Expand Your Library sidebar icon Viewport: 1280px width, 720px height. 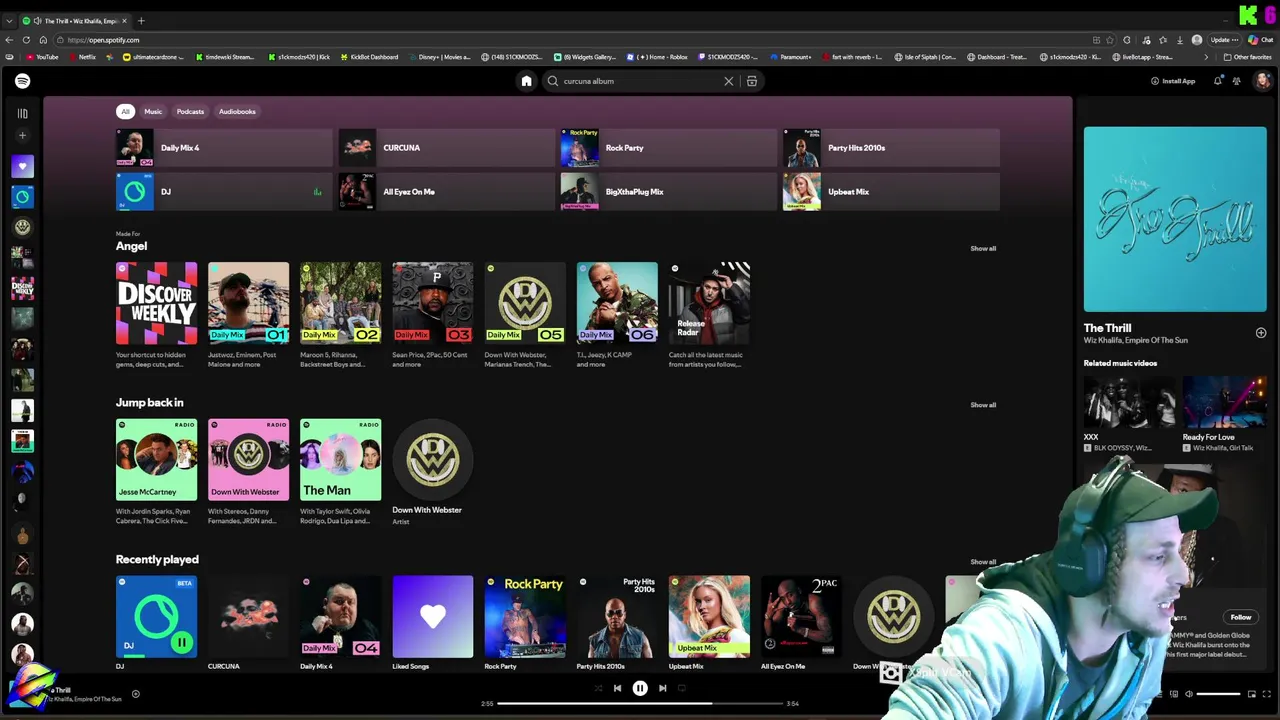(x=22, y=113)
